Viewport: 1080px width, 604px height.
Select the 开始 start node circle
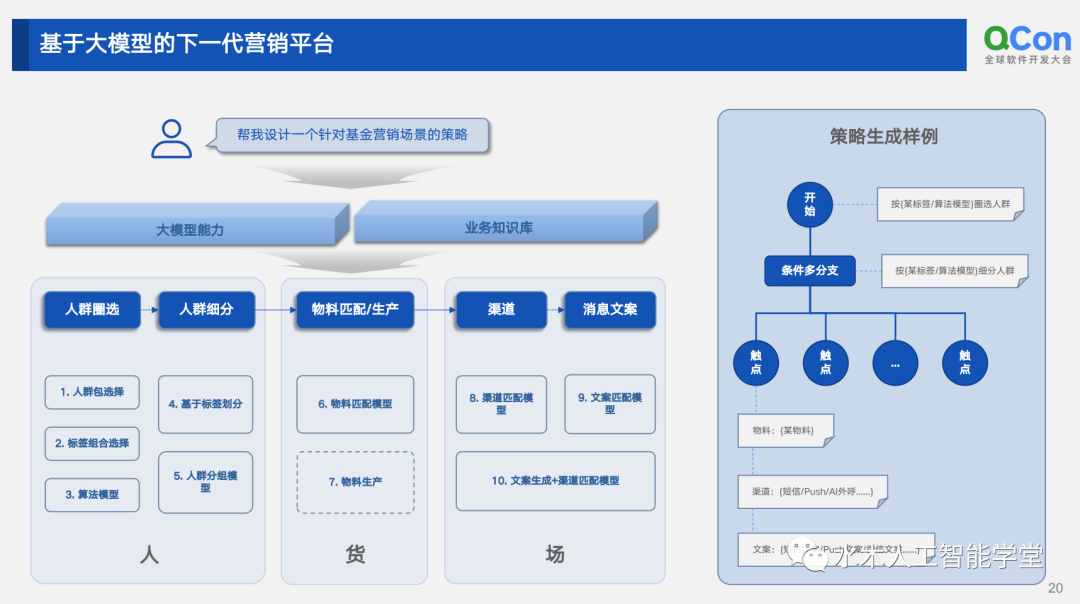[809, 205]
